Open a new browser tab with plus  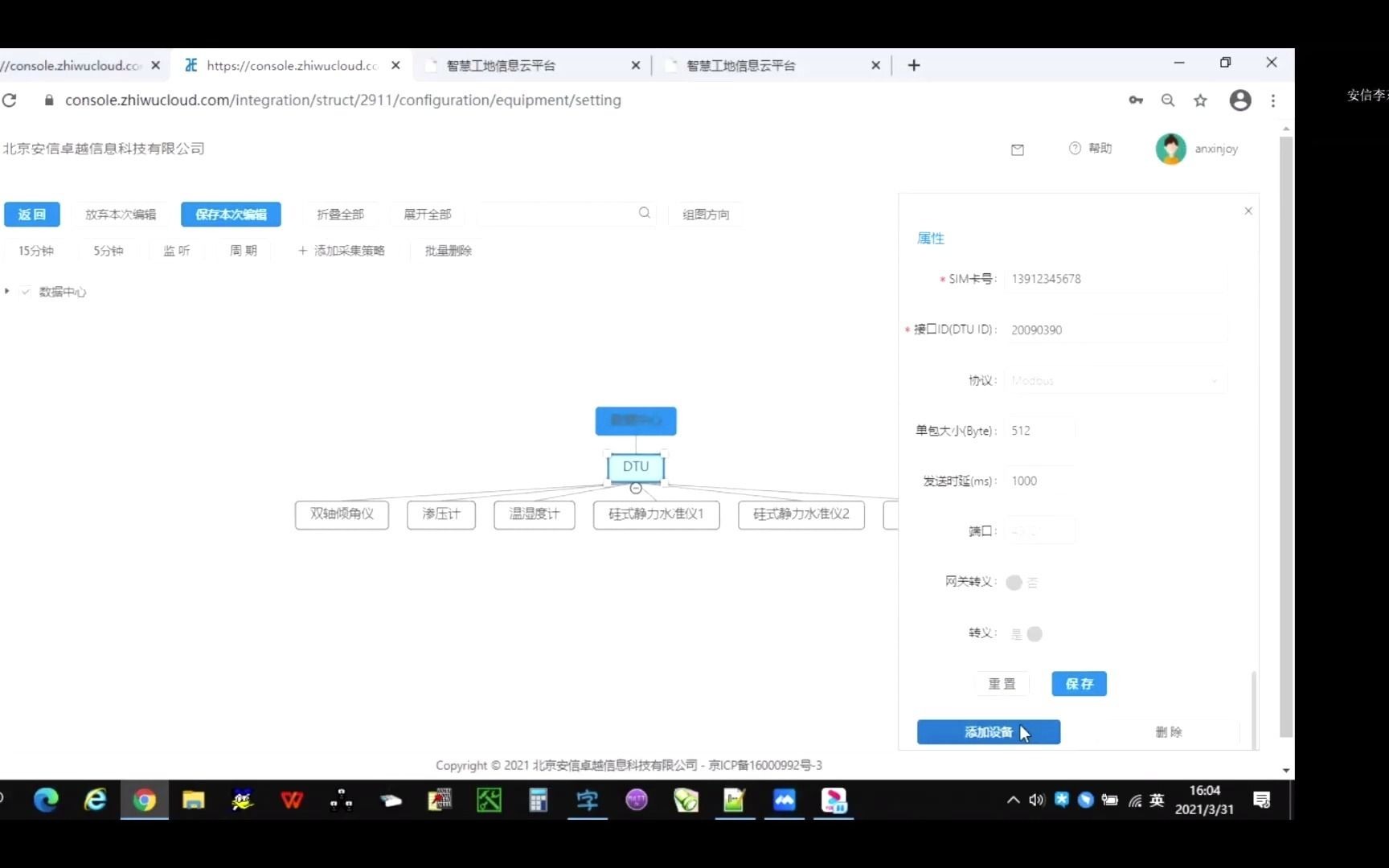pyautogui.click(x=914, y=65)
